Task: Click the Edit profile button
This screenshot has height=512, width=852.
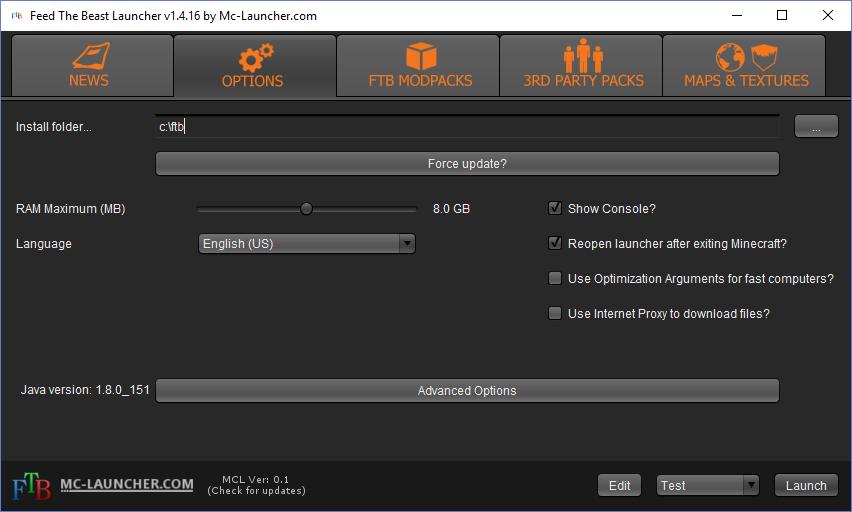Action: pyautogui.click(x=619, y=485)
